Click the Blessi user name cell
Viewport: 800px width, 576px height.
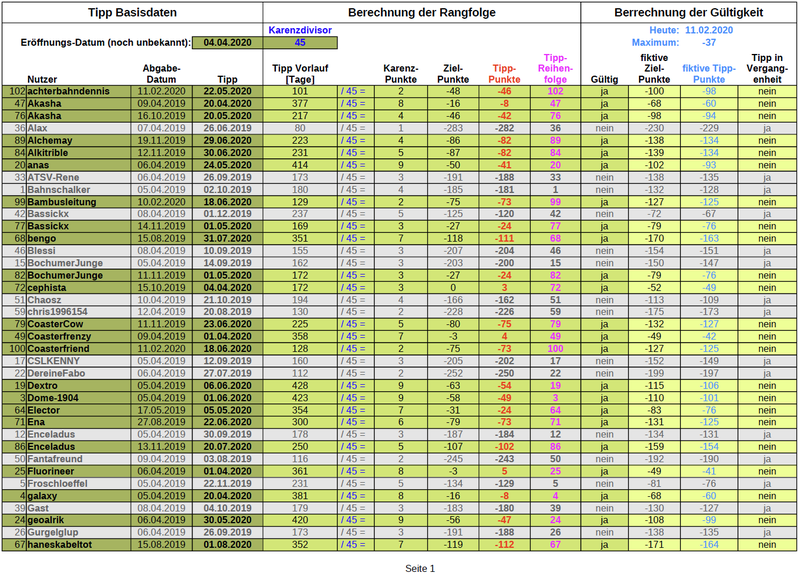tap(79, 251)
